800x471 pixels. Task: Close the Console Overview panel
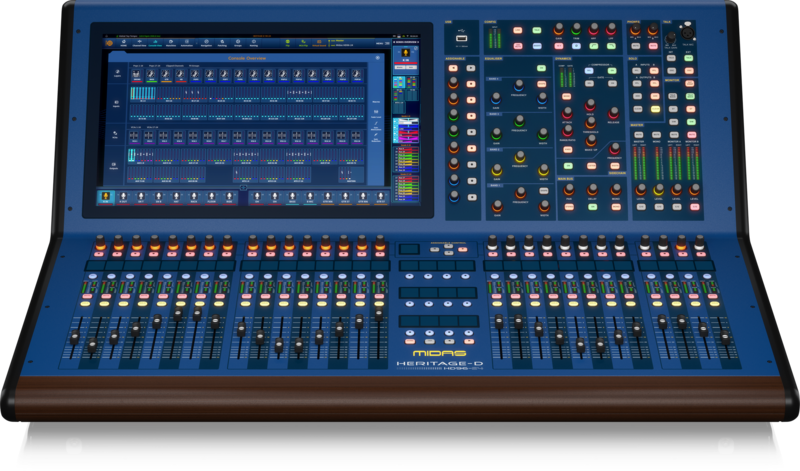(378, 58)
